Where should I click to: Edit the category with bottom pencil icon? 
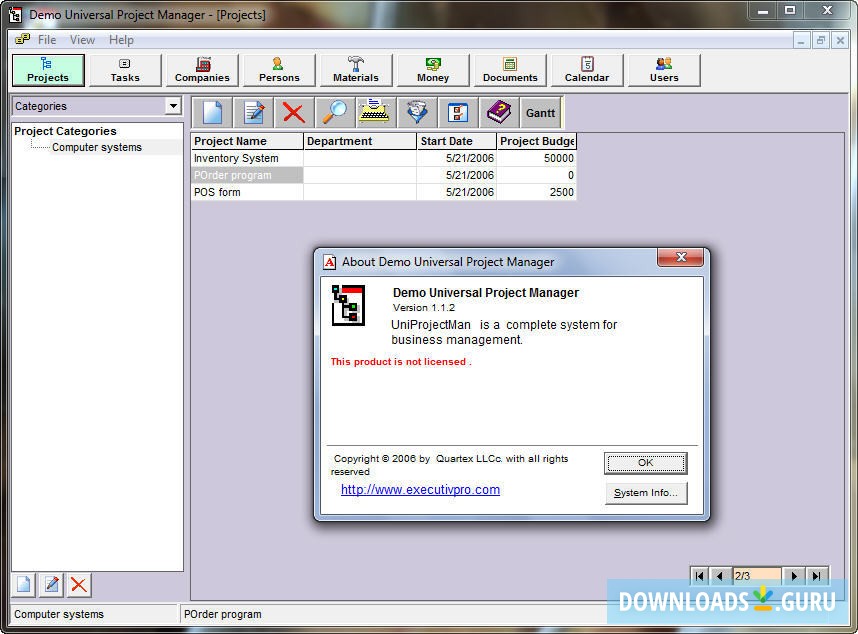(x=51, y=585)
